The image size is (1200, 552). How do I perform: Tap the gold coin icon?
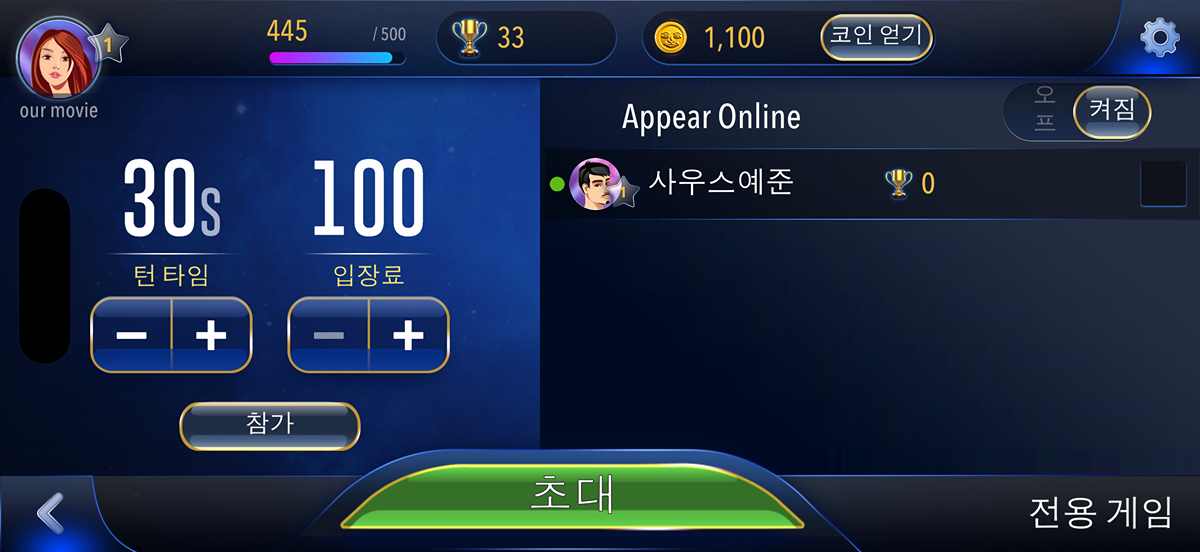pos(671,38)
